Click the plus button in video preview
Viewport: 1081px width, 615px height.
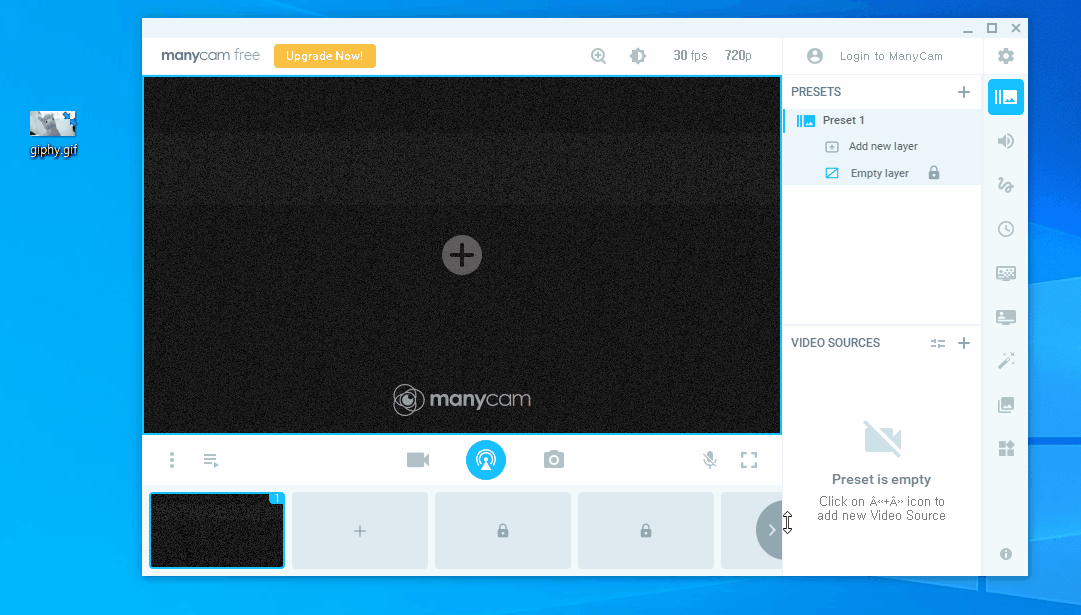pos(462,255)
